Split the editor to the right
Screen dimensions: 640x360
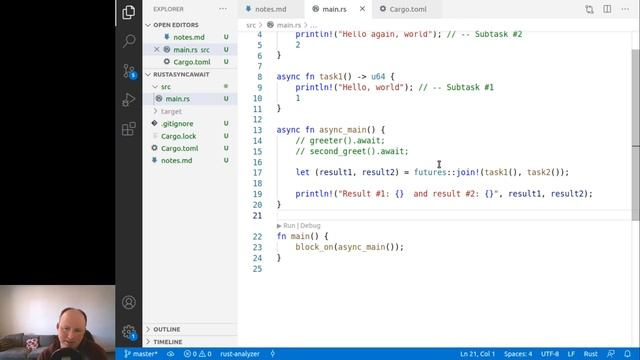607,9
